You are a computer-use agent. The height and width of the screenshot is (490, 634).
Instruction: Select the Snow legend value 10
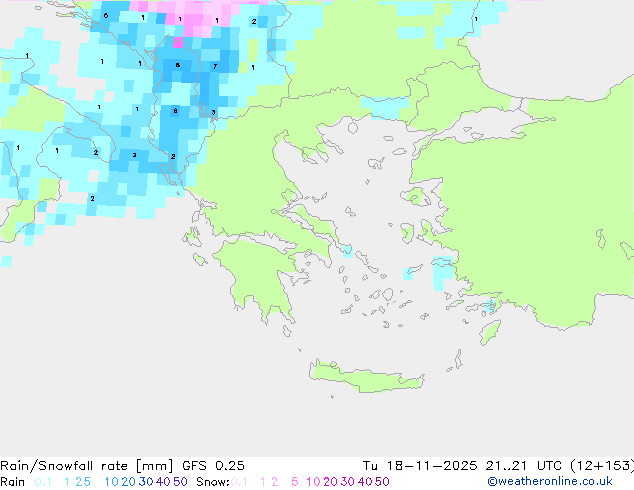313,482
